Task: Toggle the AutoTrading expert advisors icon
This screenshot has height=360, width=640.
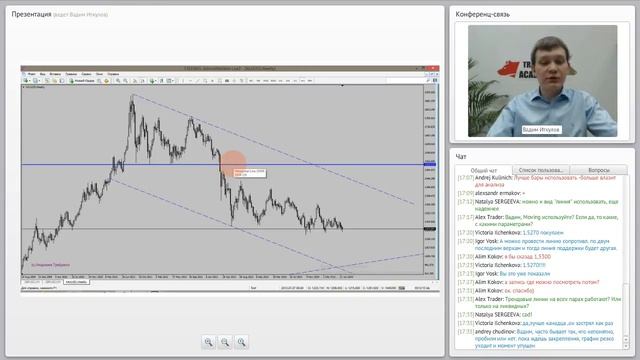Action: point(107,81)
